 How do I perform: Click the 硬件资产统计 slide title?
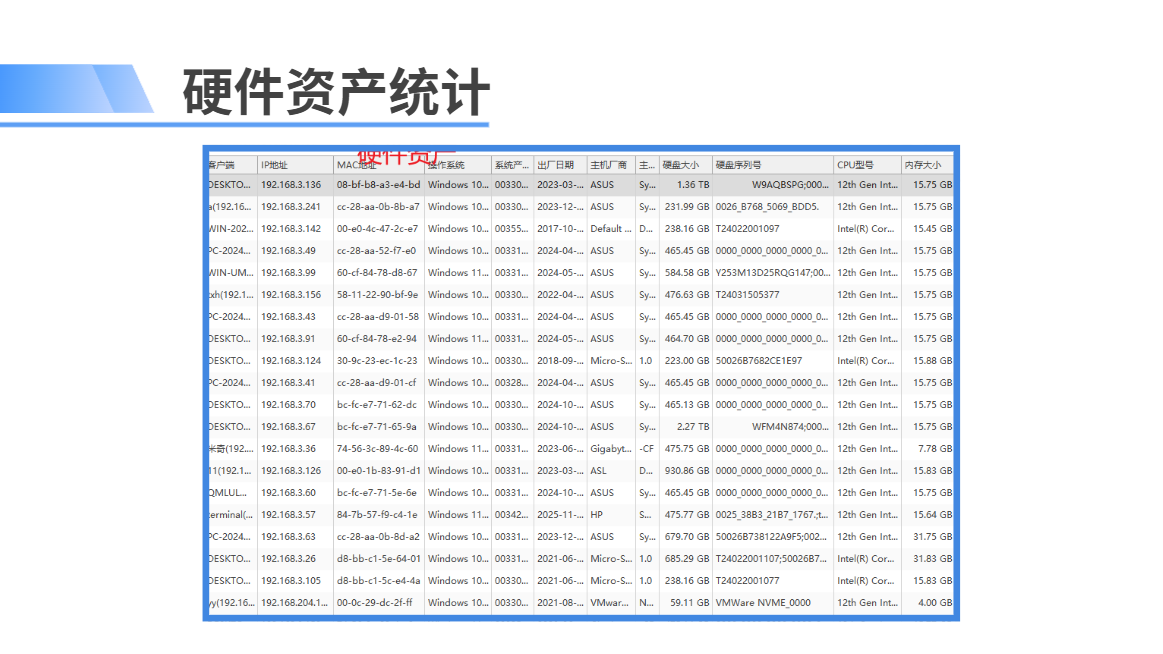point(336,92)
